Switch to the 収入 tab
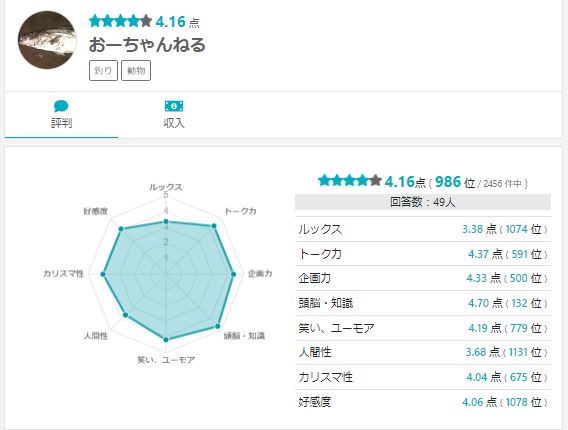The width and height of the screenshot is (568, 430). [x=174, y=114]
